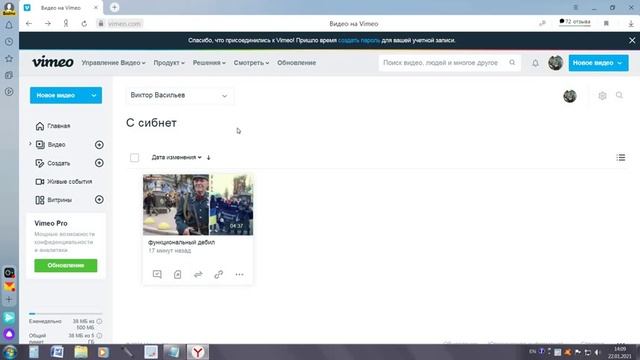Reload the browser page

(84, 24)
